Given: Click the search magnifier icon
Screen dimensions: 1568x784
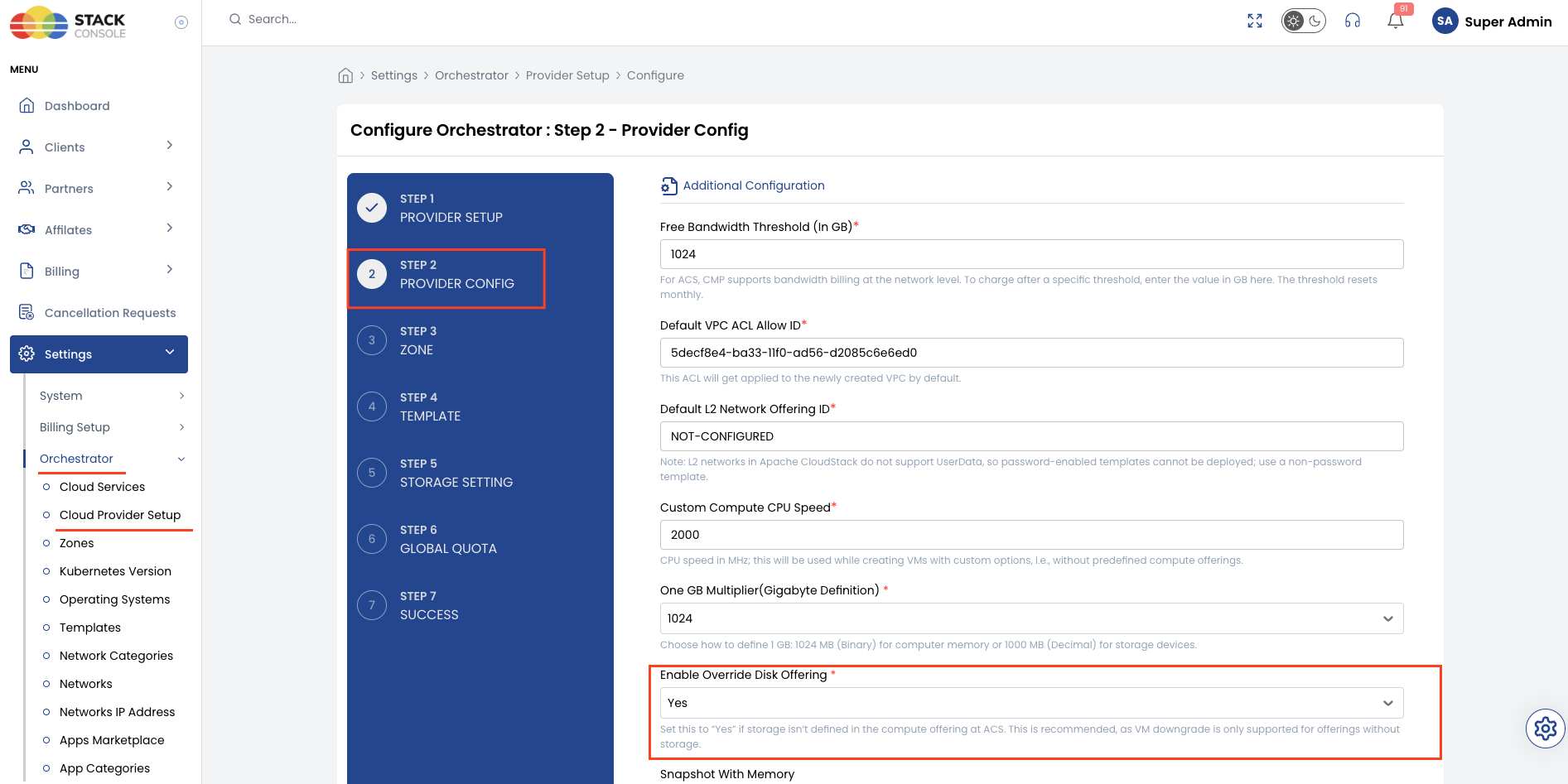Looking at the screenshot, I should [235, 19].
